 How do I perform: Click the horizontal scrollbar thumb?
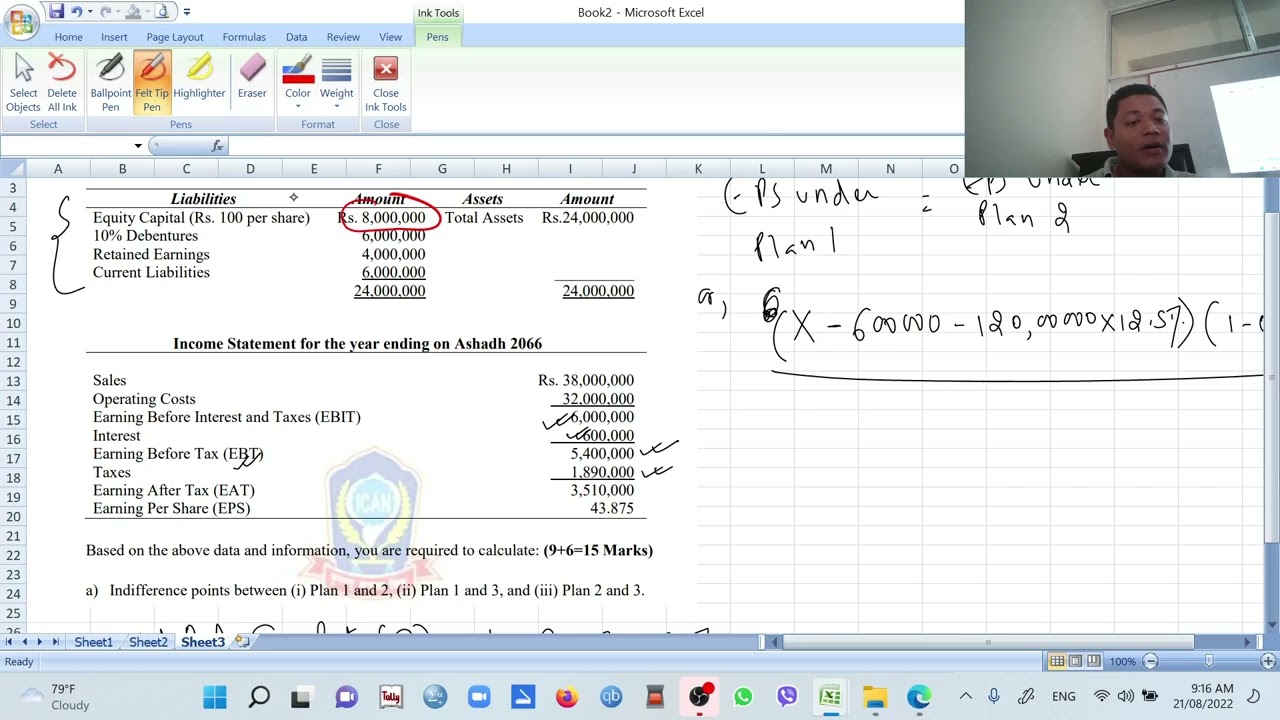[987, 642]
